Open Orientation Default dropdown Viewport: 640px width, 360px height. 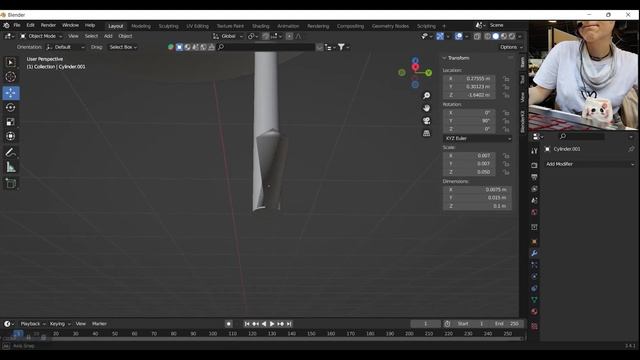tap(65, 47)
